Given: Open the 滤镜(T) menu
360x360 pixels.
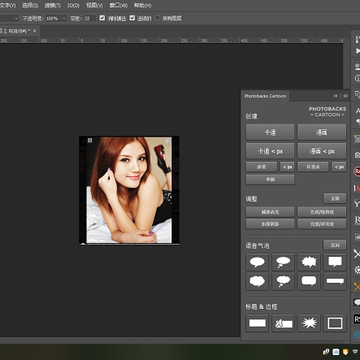Looking at the screenshot, I should pos(53,5).
